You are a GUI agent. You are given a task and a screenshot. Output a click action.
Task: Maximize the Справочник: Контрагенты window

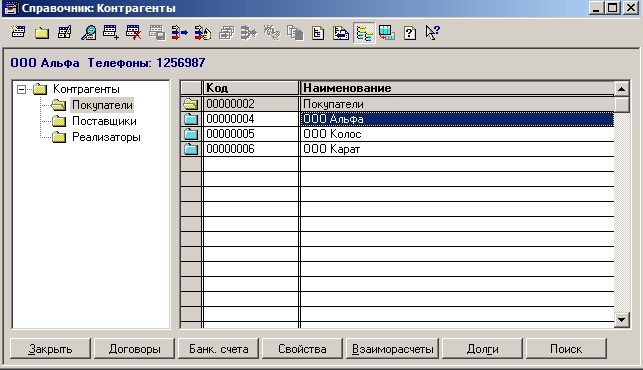[x=613, y=8]
